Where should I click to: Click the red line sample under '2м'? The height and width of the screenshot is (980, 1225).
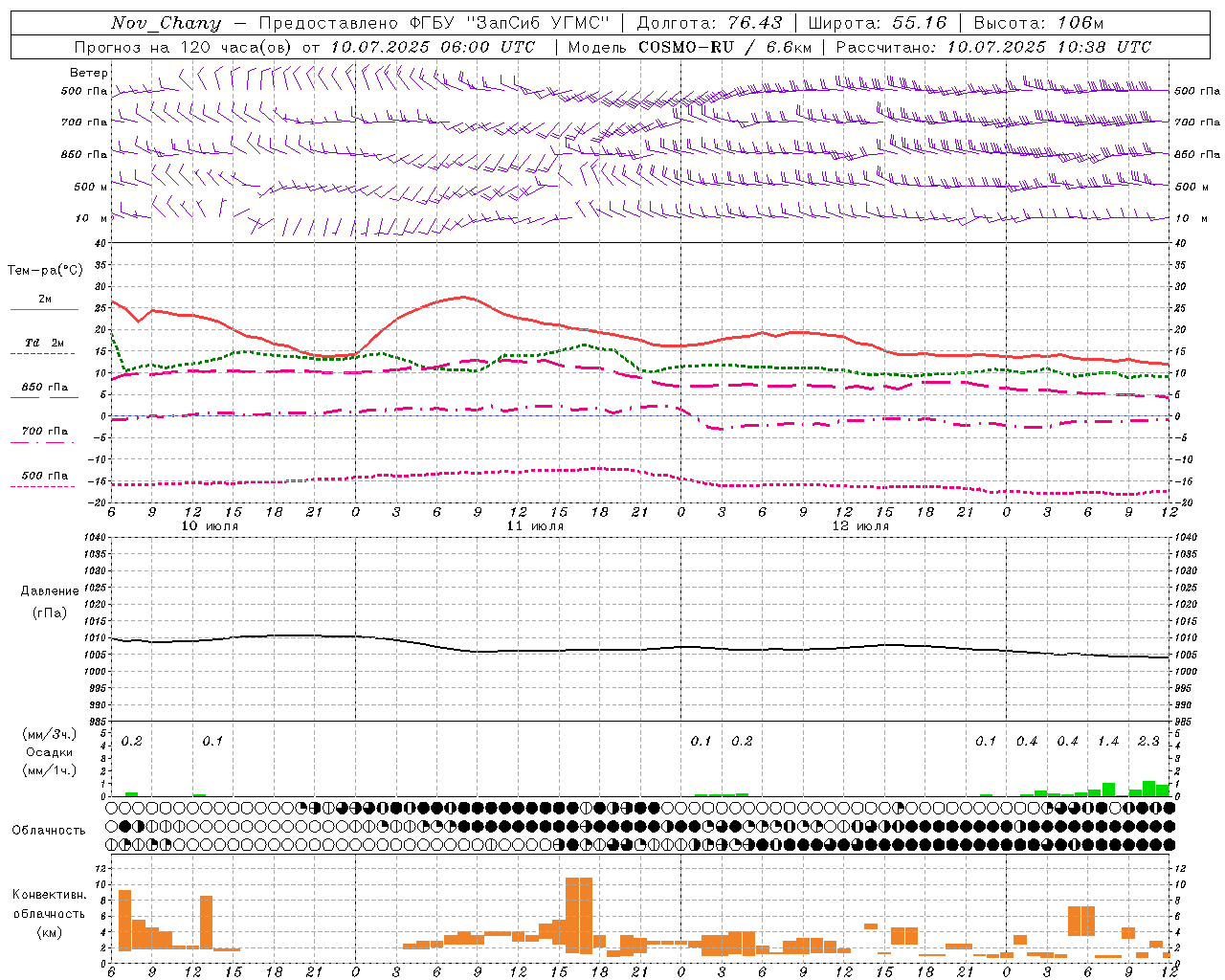point(44,310)
